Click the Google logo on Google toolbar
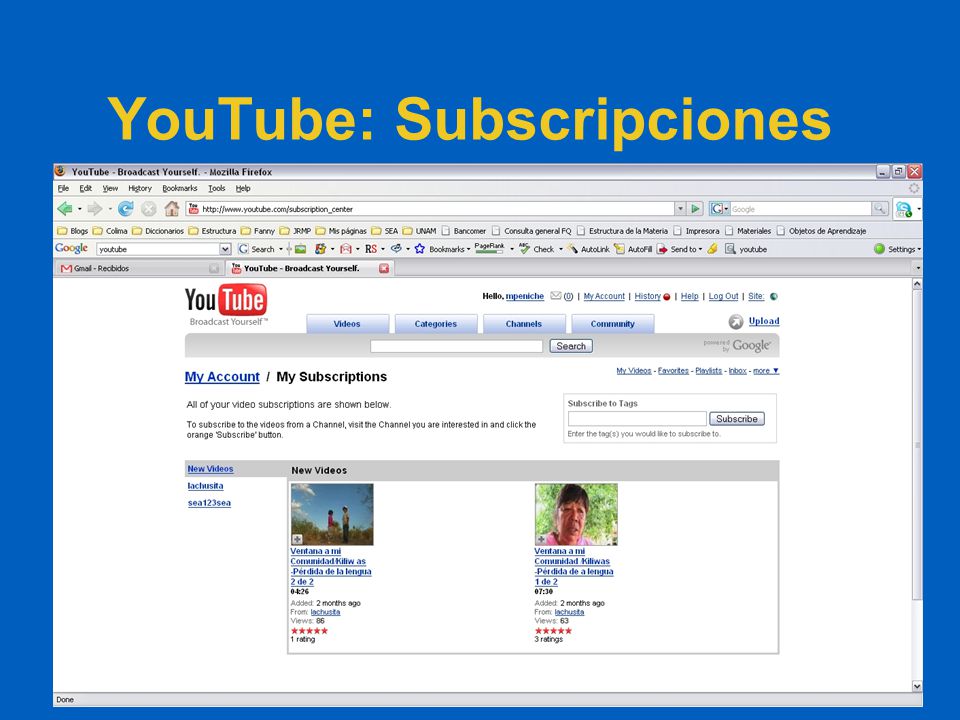This screenshot has height=720, width=960. pos(71,249)
